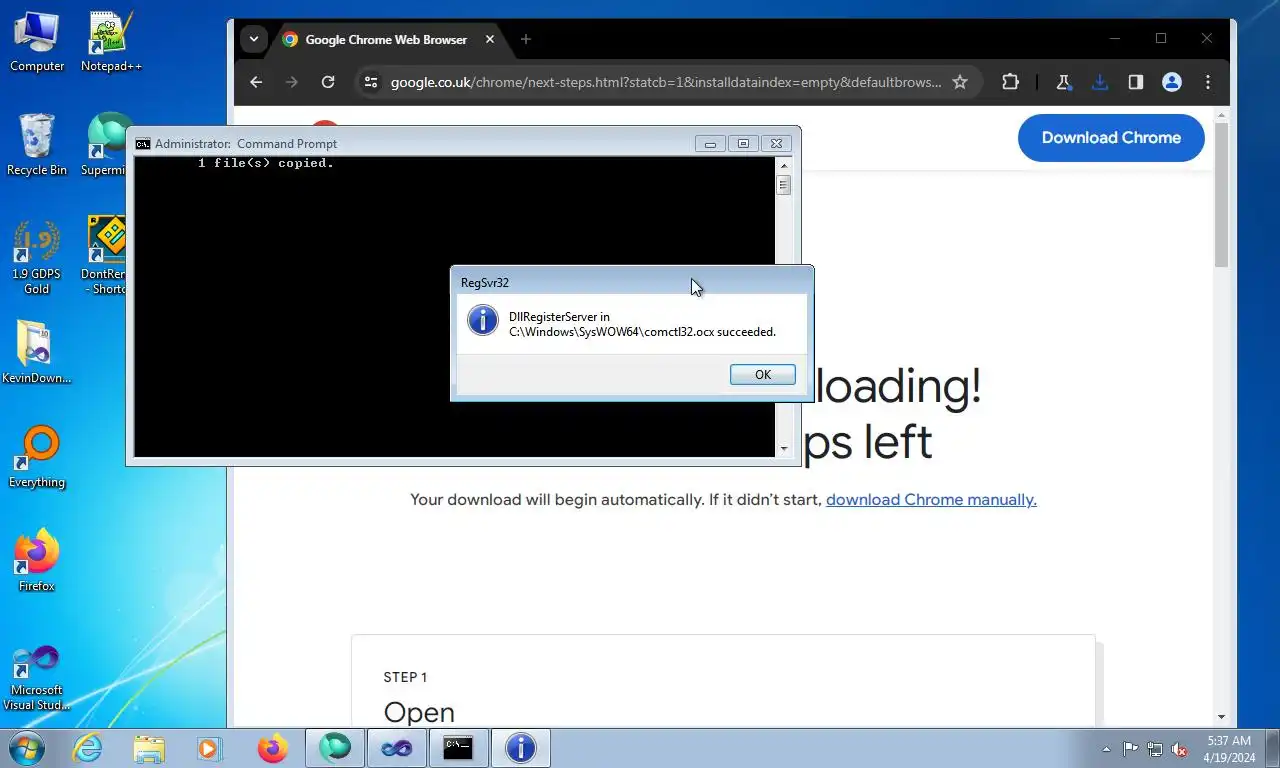Viewport: 1280px width, 768px height.
Task: Select the Notepad++ desktop icon
Action: [x=111, y=42]
